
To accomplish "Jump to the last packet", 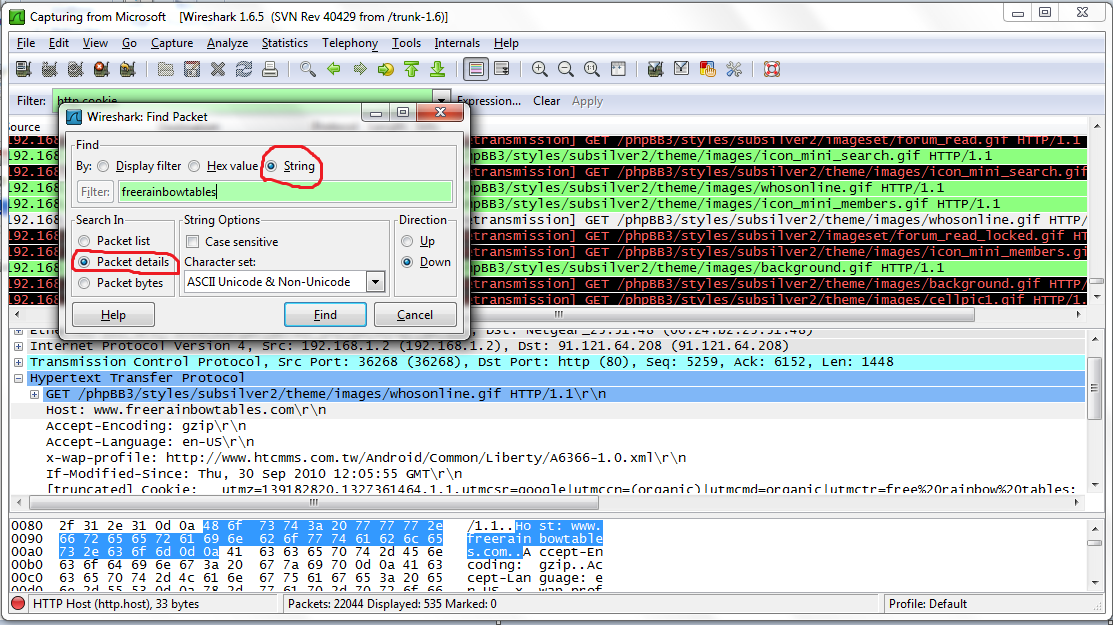I will coord(438,69).
